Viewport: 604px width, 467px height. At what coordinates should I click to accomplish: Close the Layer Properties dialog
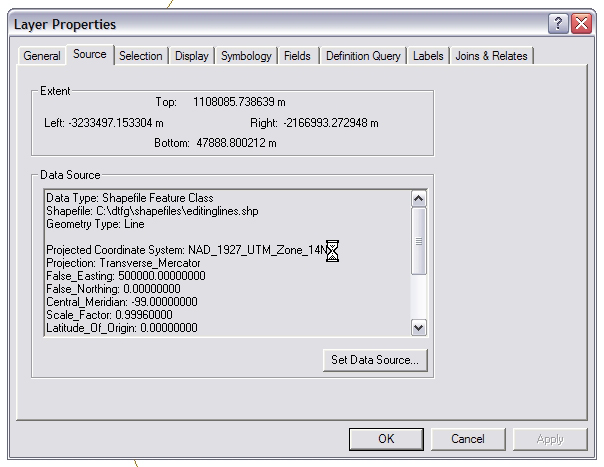(x=581, y=23)
